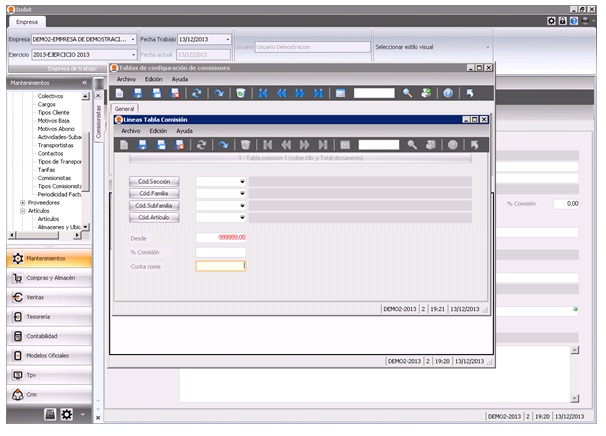Expand the Proveedores tree node

click(22, 200)
